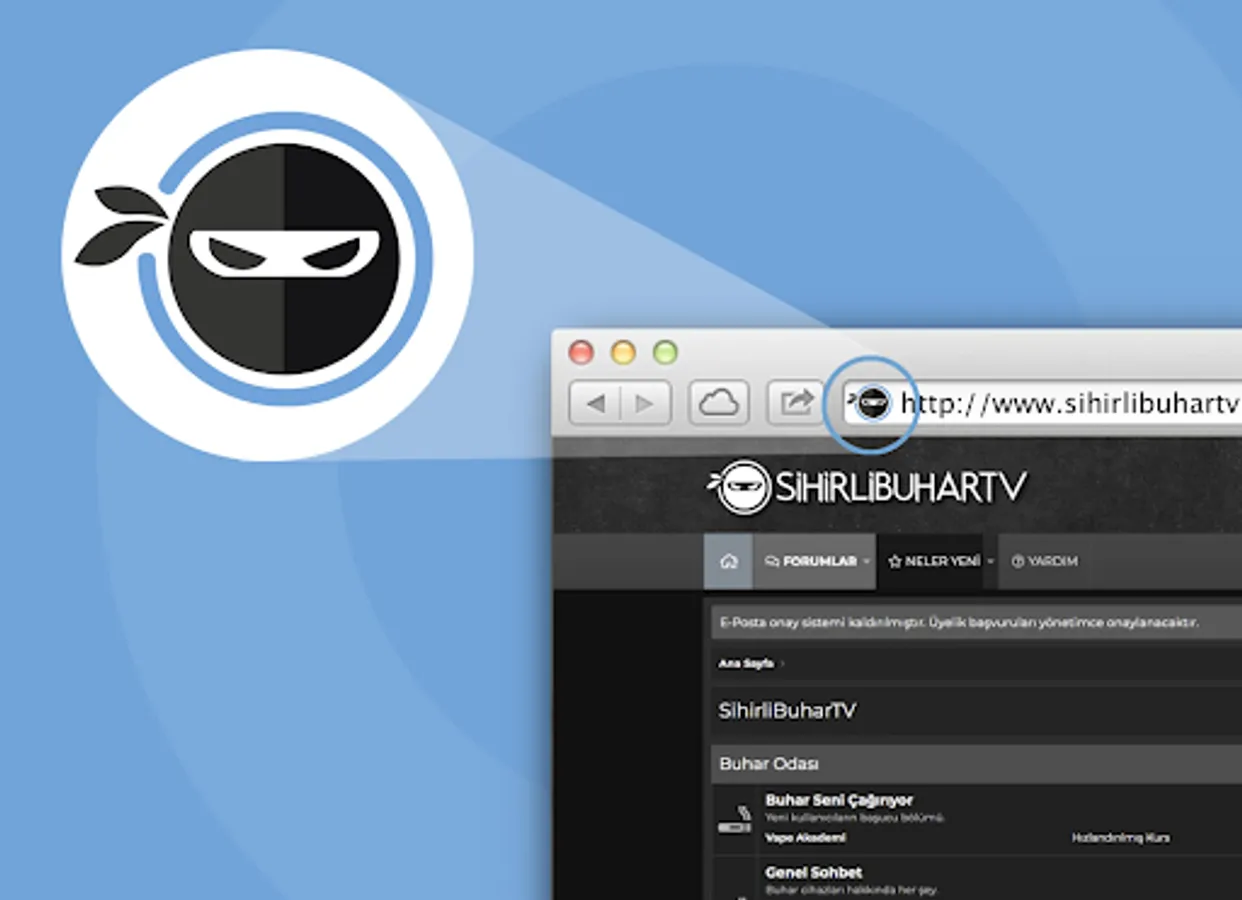Open the Hızlandırılmış Kurs subforum link
Screen dimensions: 1242x900
coord(1120,838)
